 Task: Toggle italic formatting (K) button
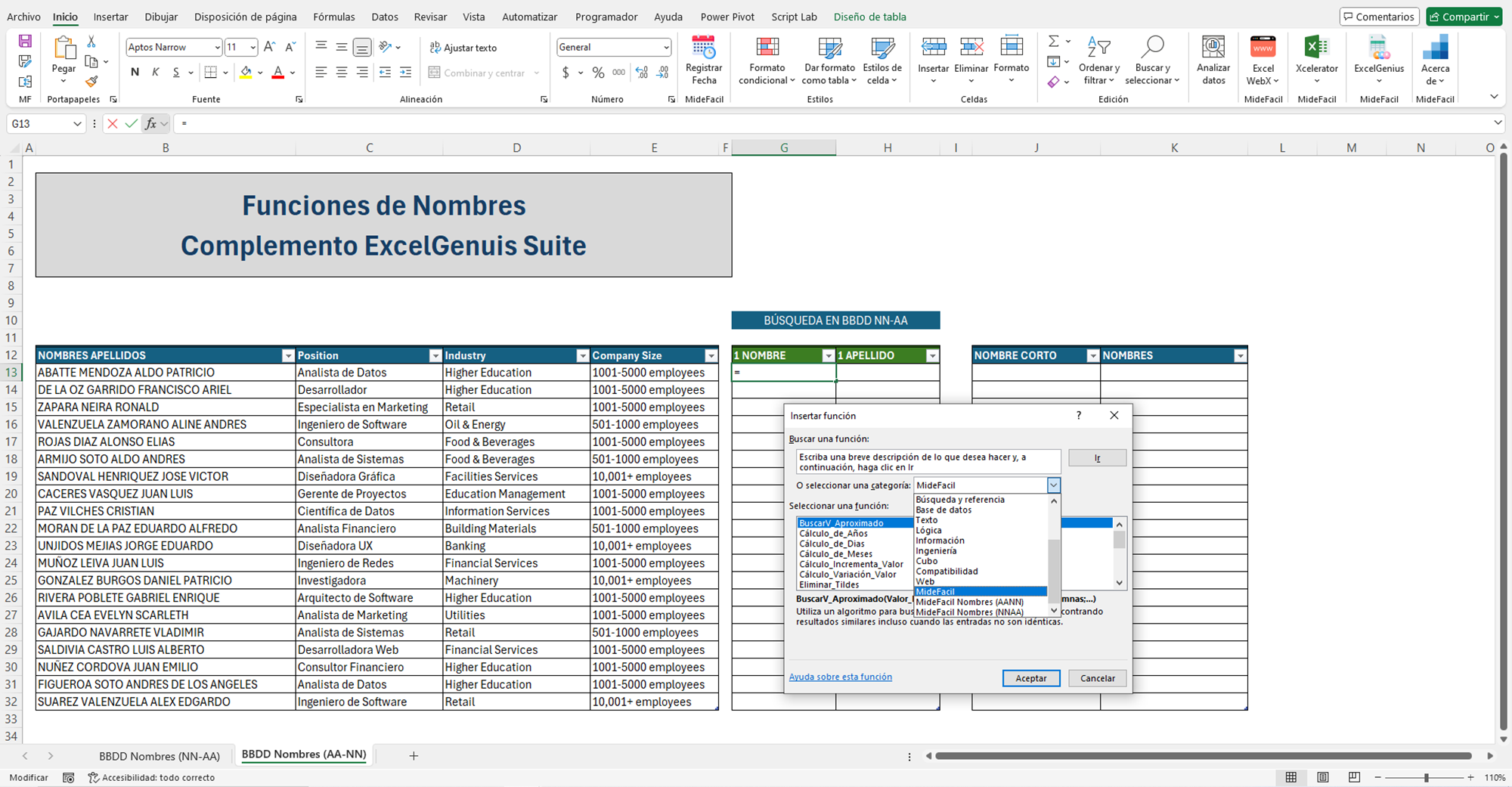coord(156,73)
